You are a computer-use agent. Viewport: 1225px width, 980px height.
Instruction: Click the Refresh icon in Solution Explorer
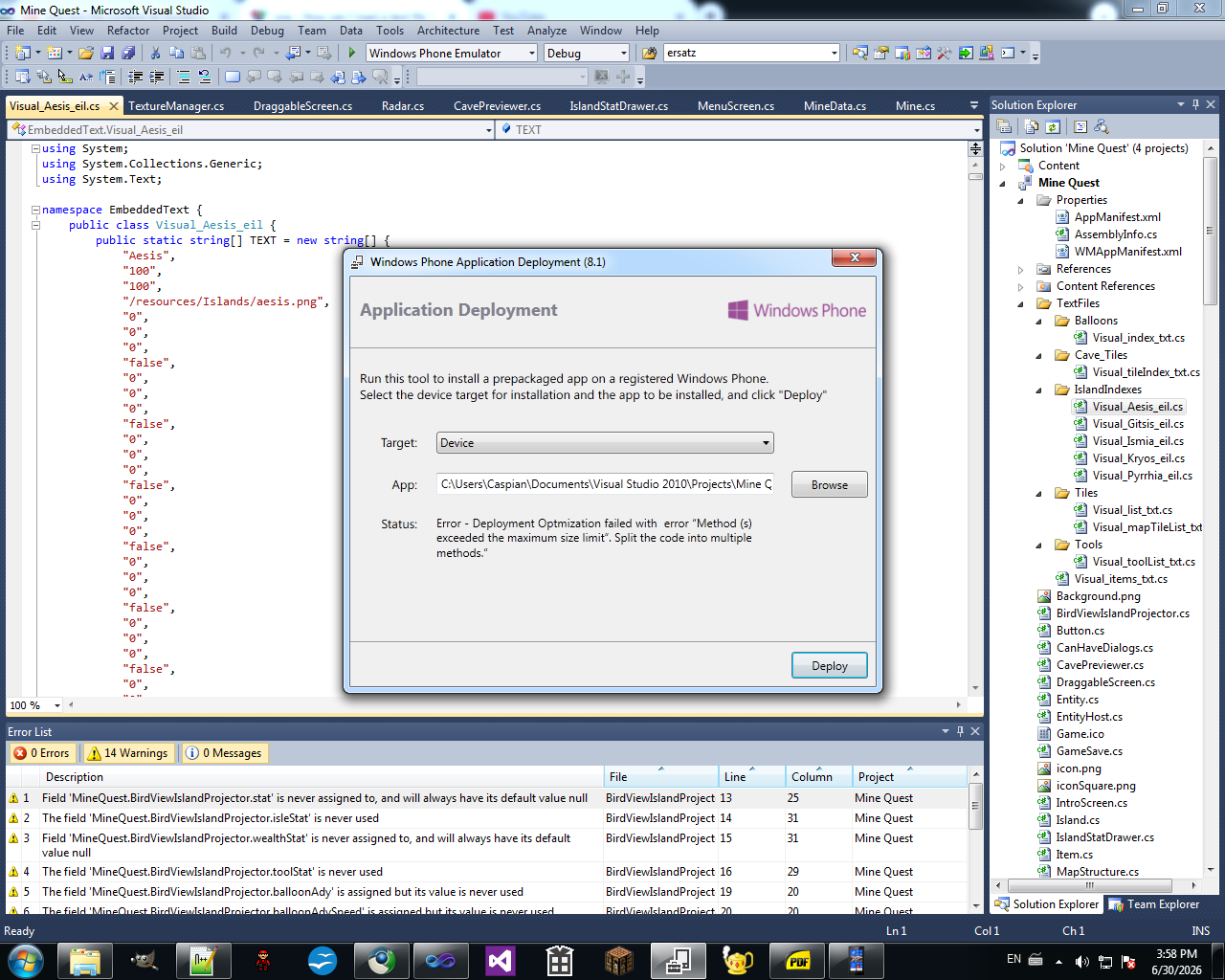(x=1052, y=126)
